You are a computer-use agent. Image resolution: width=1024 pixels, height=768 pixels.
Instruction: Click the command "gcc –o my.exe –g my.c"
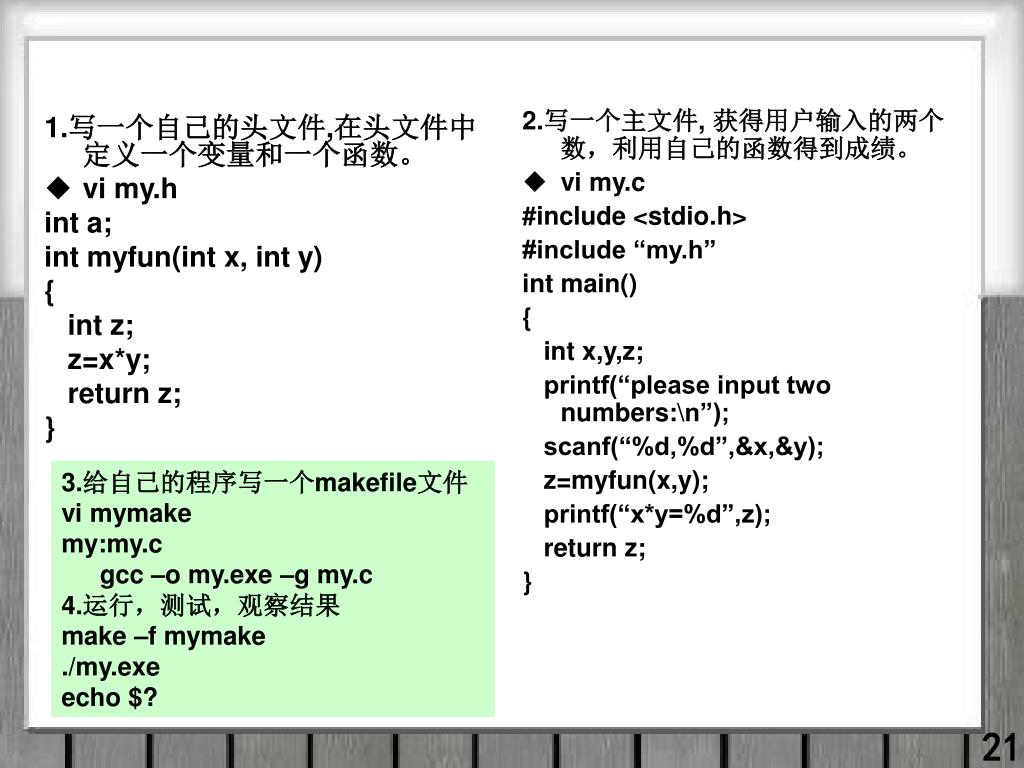(x=236, y=575)
